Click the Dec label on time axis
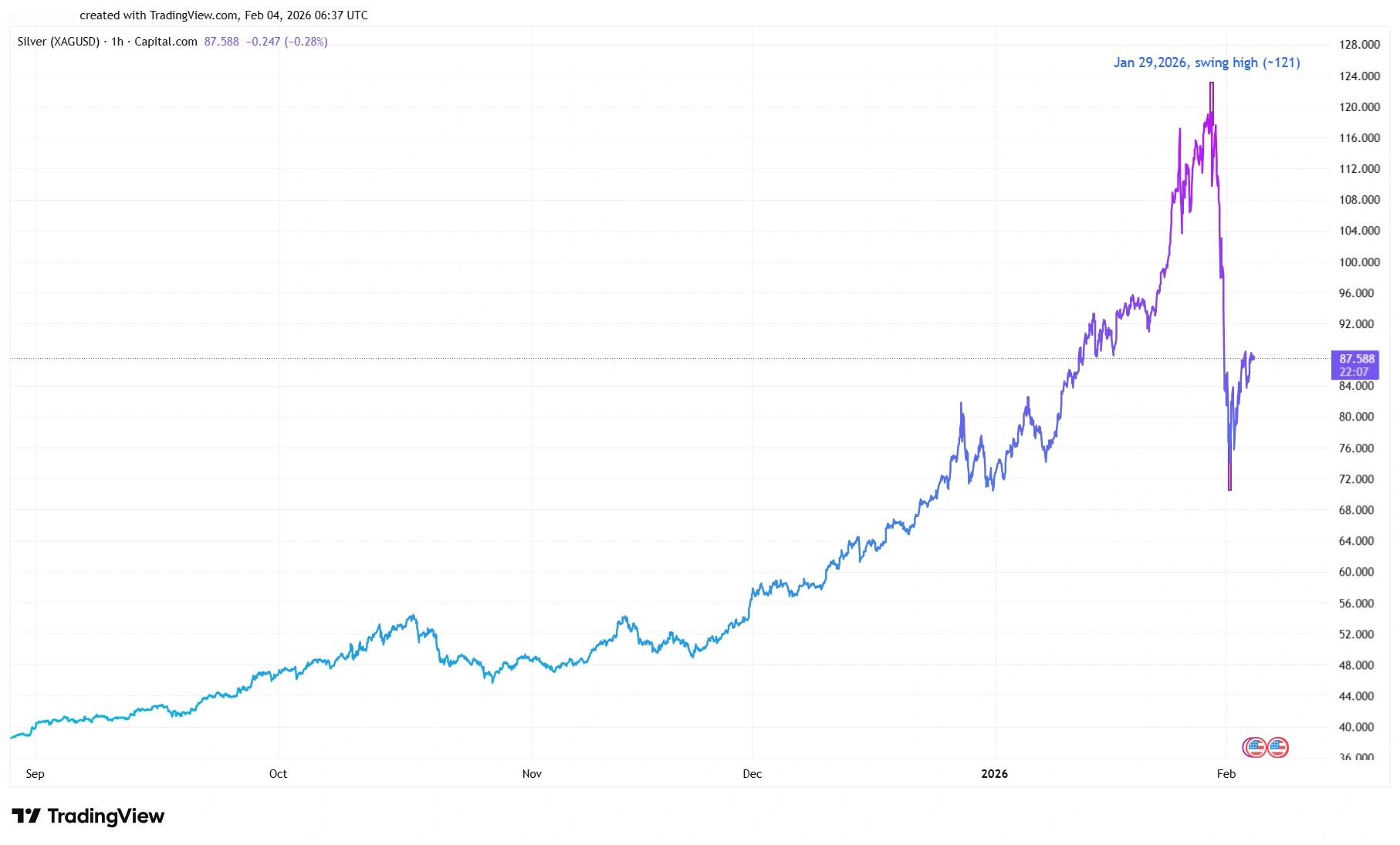Image resolution: width=1400 pixels, height=845 pixels. [x=752, y=774]
